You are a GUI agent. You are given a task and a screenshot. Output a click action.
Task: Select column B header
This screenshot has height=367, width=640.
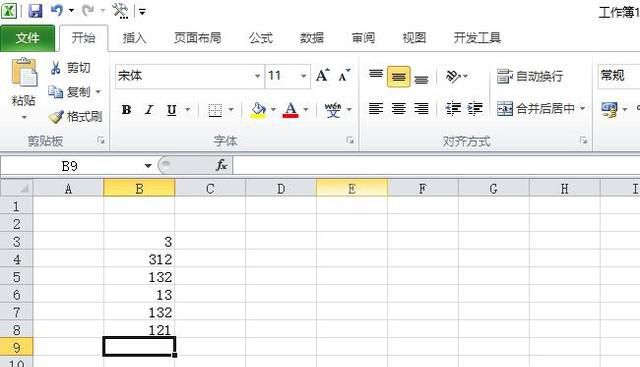[139, 188]
